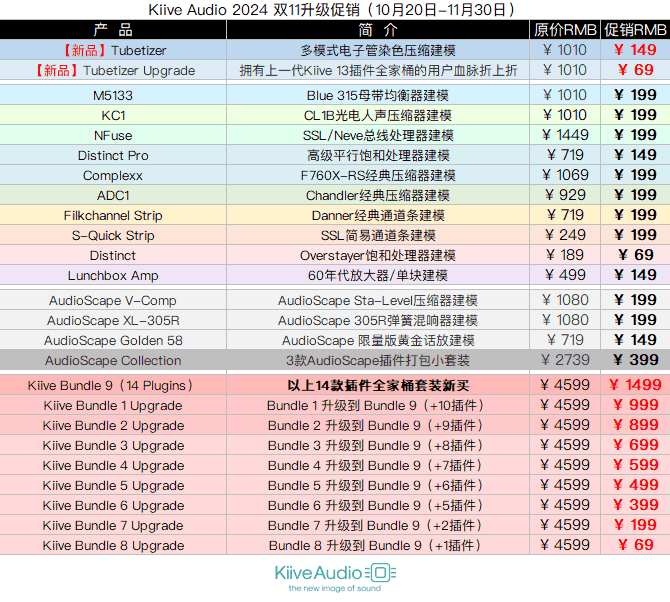Image resolution: width=670 pixels, height=602 pixels.
Task: Click the ¥699 promo price
Action: (635, 445)
